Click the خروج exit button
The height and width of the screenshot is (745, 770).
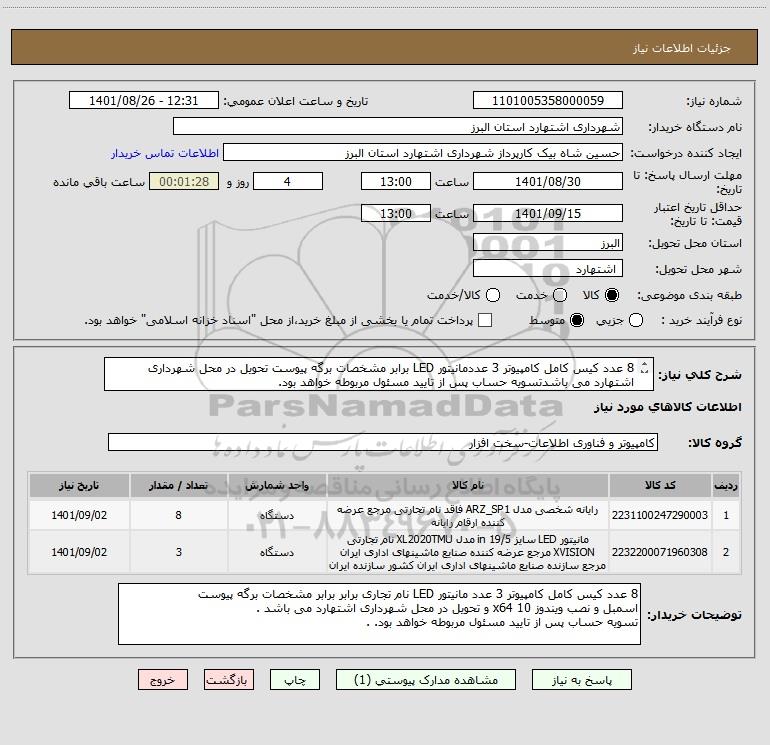163,680
